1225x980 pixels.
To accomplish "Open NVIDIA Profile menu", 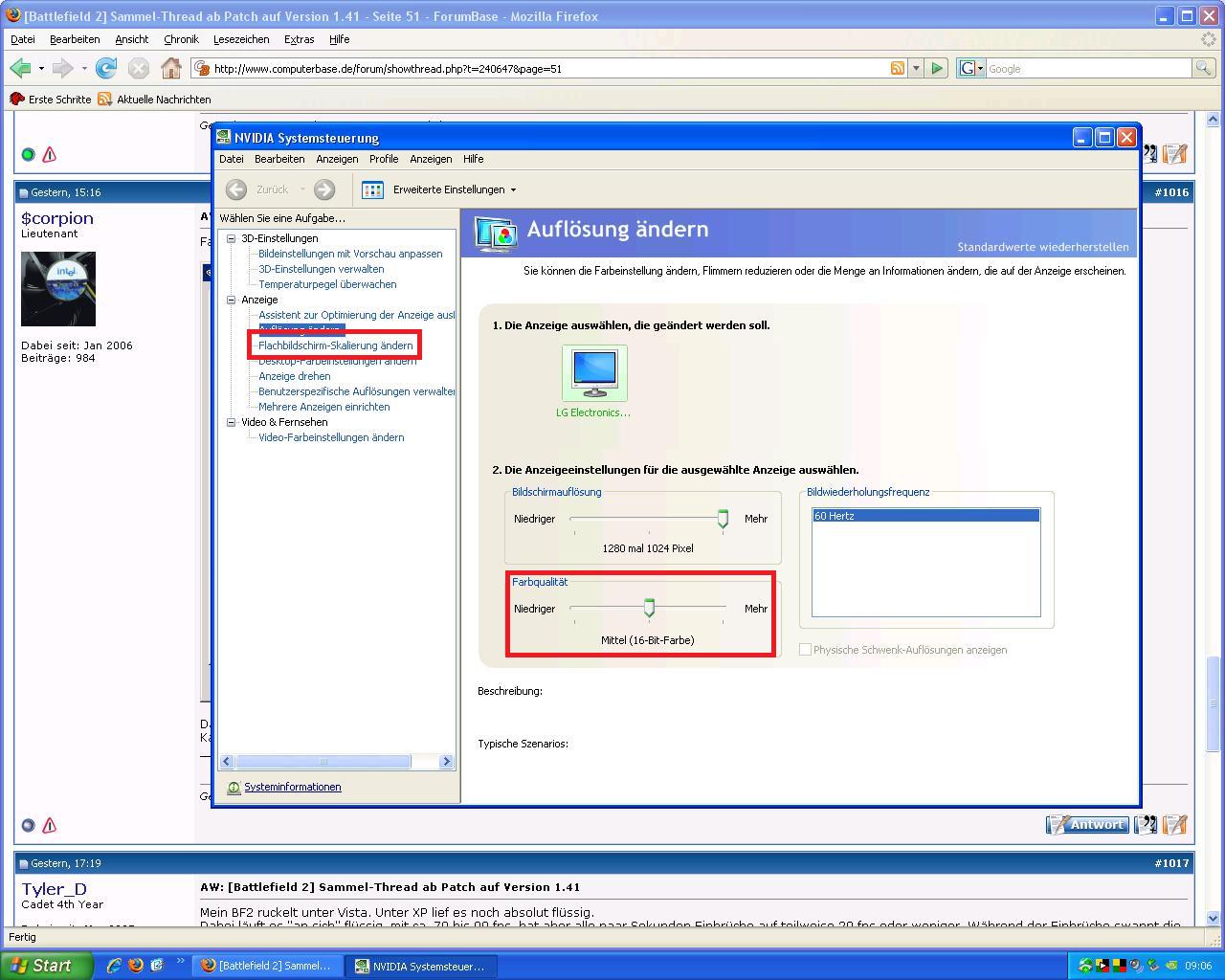I will click(384, 159).
